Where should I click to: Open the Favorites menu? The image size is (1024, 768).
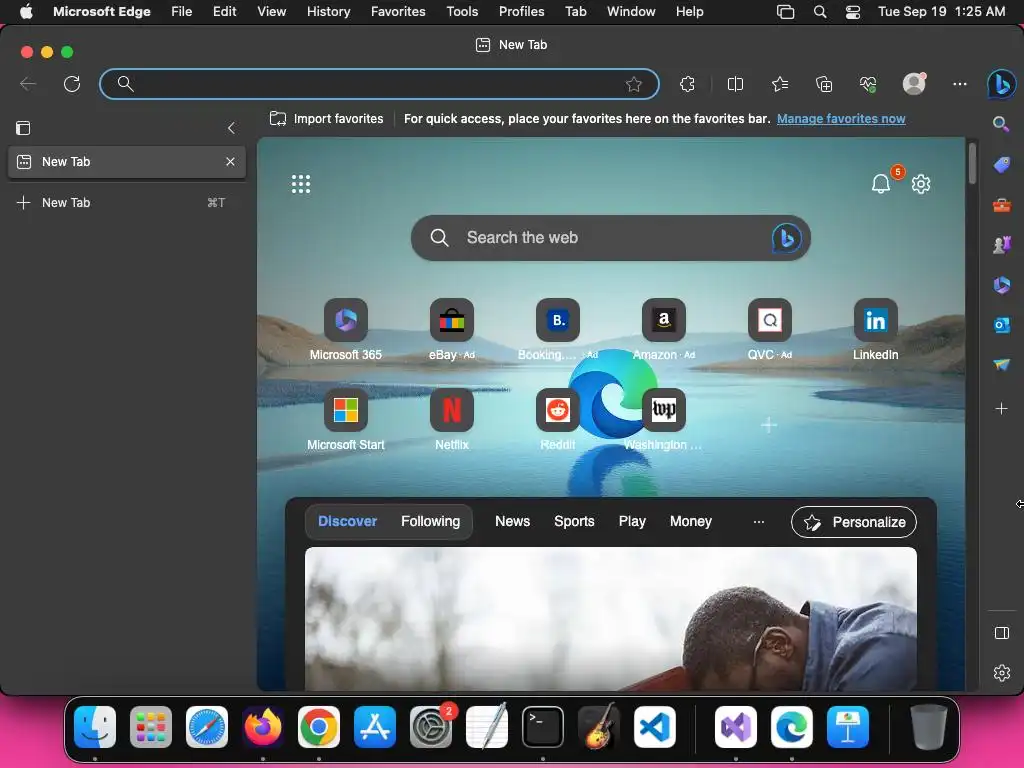click(x=398, y=11)
